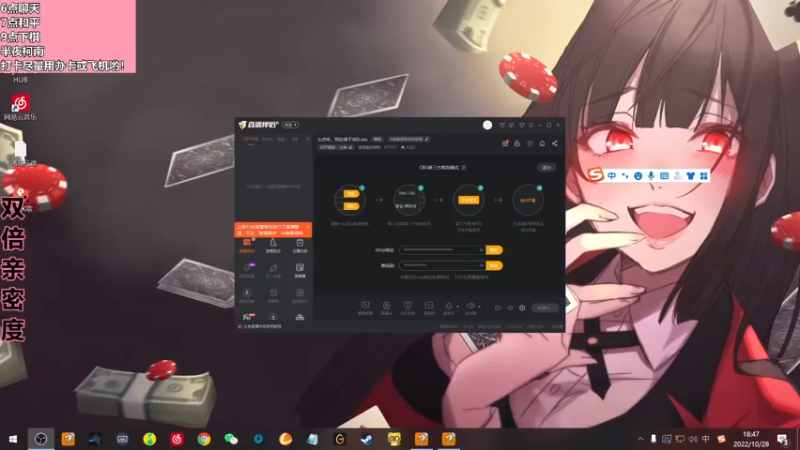This screenshot has height=450, width=800.
Task: Open emoji panel on the Sogou input bar
Action: 638,176
